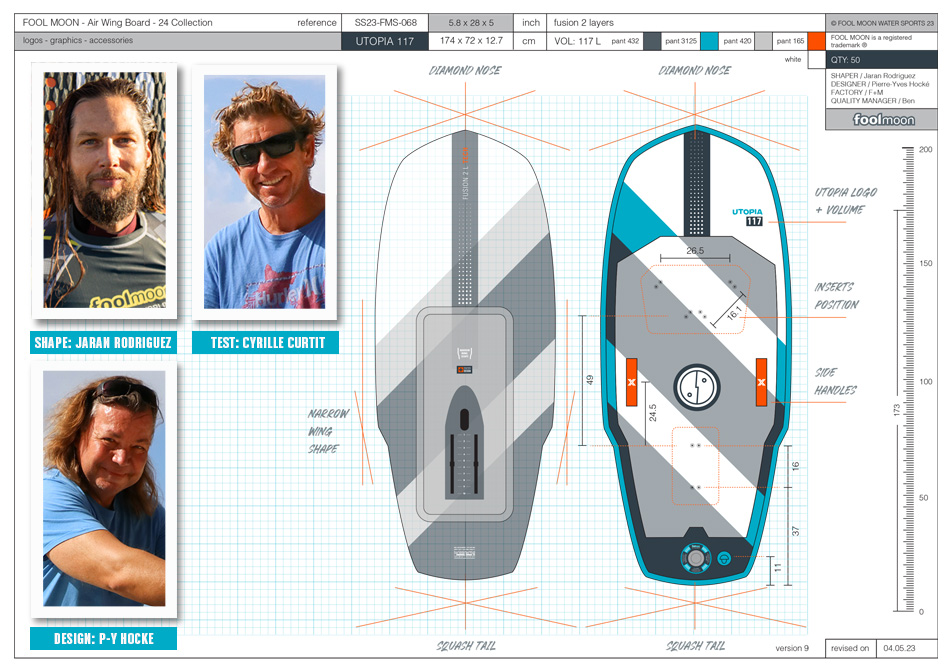951x670 pixels.
Task: Click the 'DIAMOND NOSE' label above the blue deck
Action: click(695, 70)
